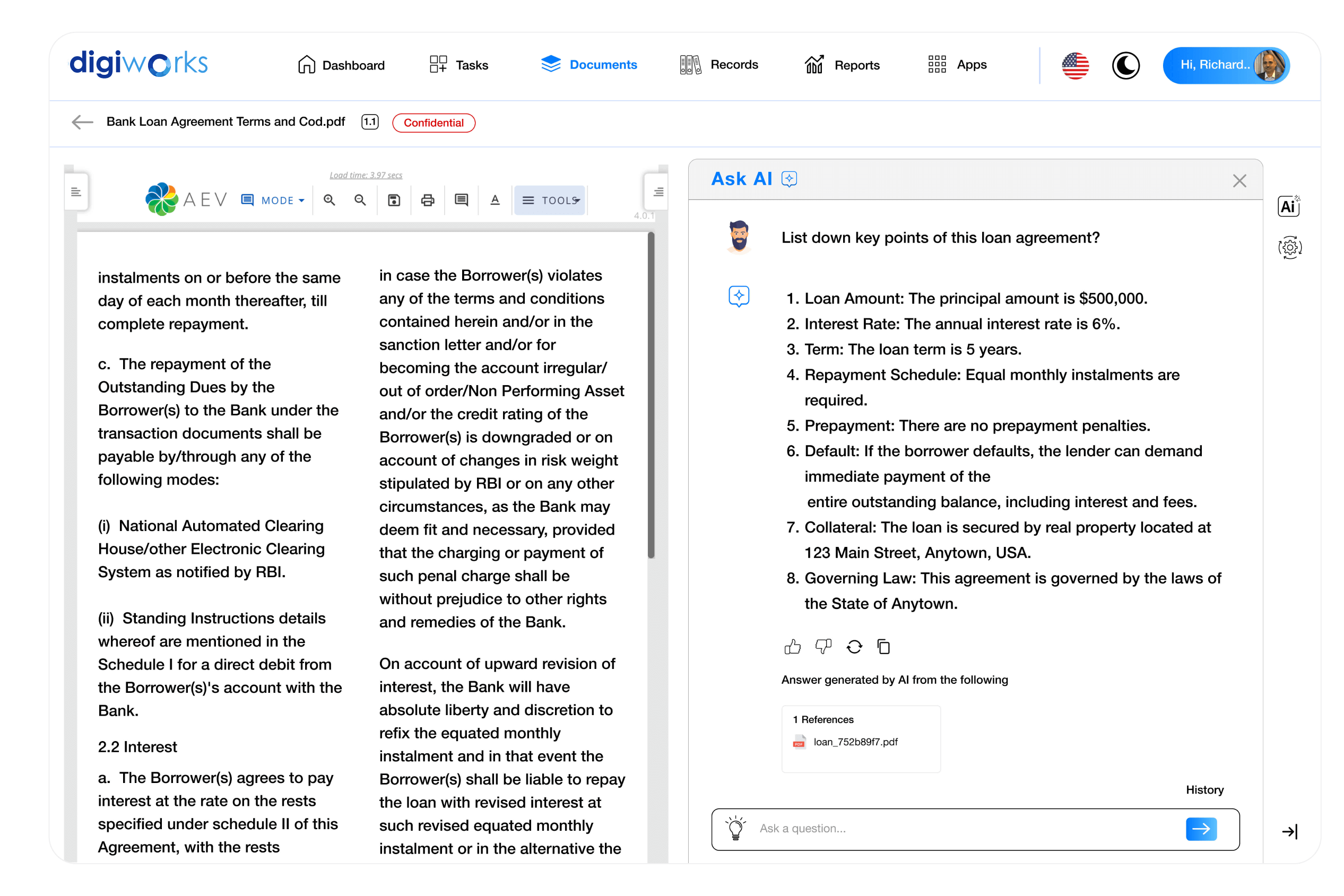Regenerate the AI response
This screenshot has height=896, width=1344.
pos(854,646)
